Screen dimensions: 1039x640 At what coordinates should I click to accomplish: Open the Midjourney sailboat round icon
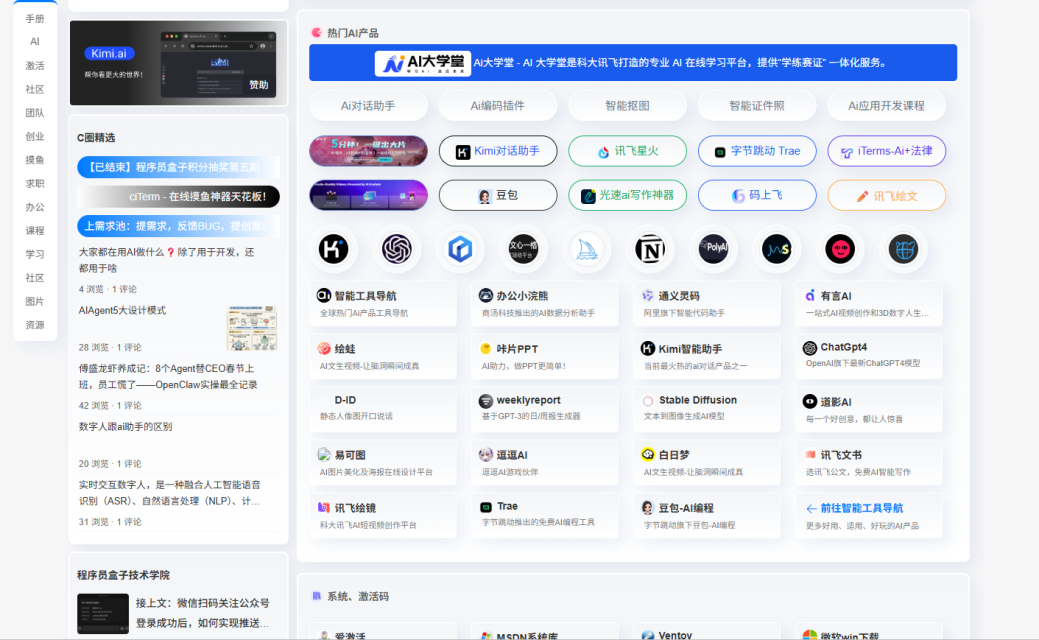pyautogui.click(x=586, y=250)
